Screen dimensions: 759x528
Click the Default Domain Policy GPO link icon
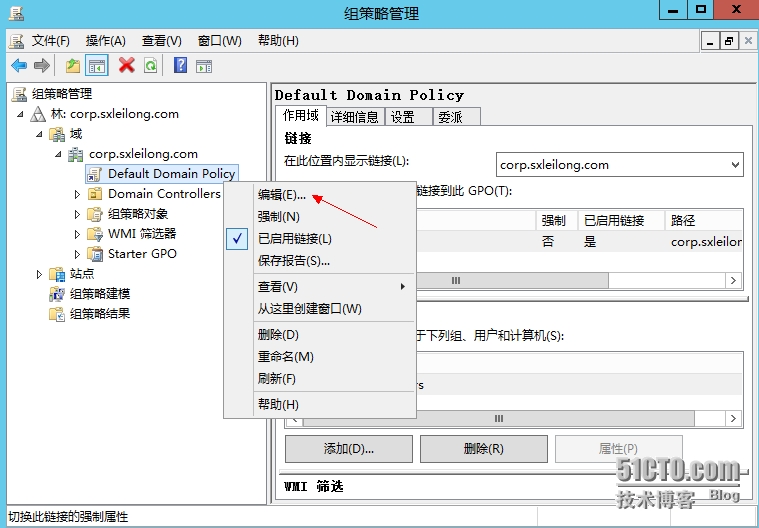point(95,174)
